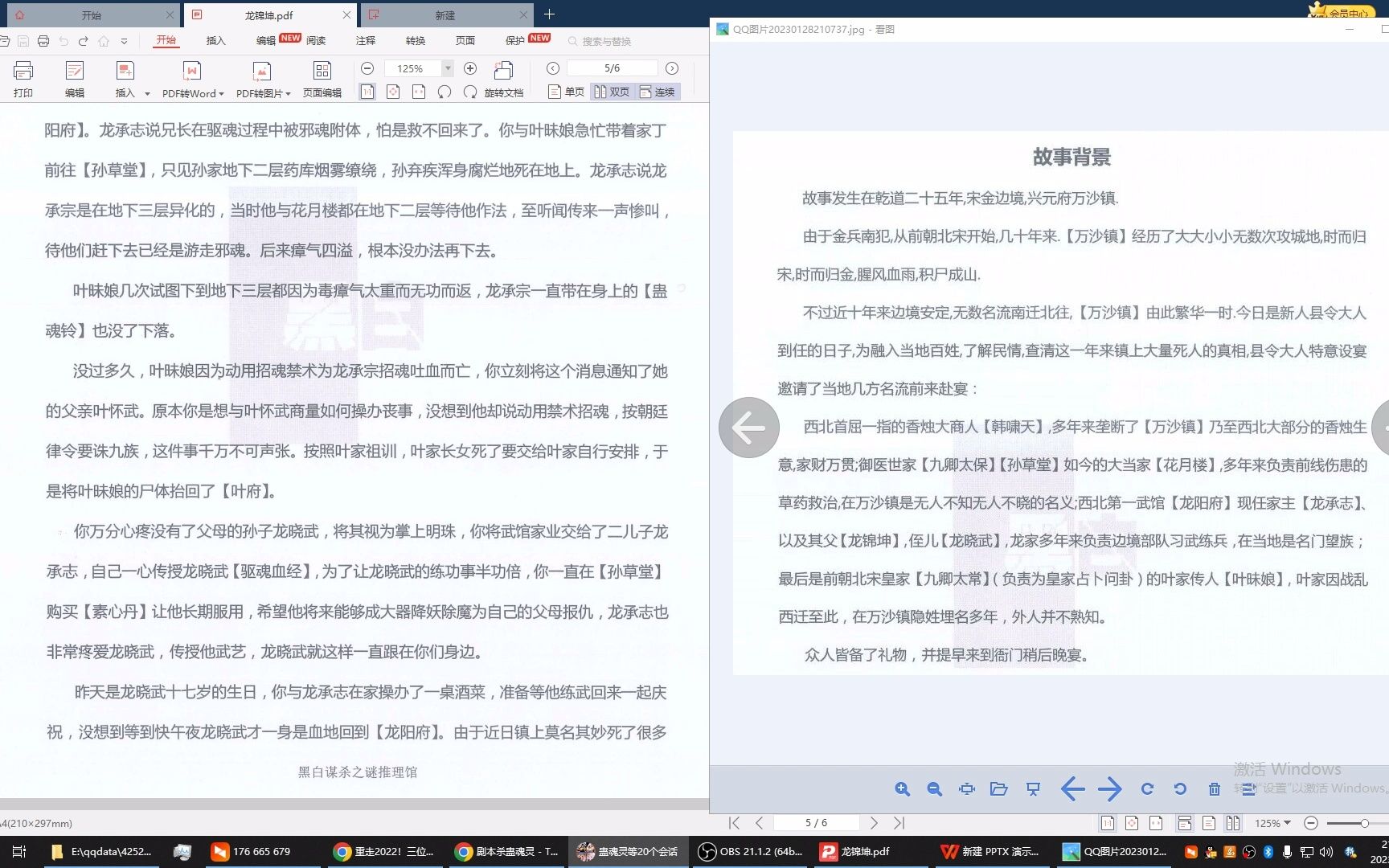Open 页面编辑 page editing tool

(x=322, y=79)
